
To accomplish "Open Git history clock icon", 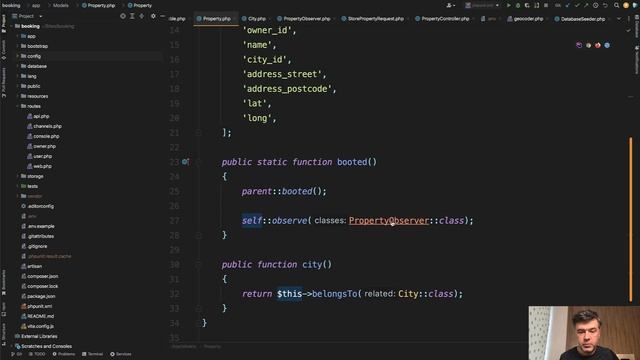I will click(596, 5).
